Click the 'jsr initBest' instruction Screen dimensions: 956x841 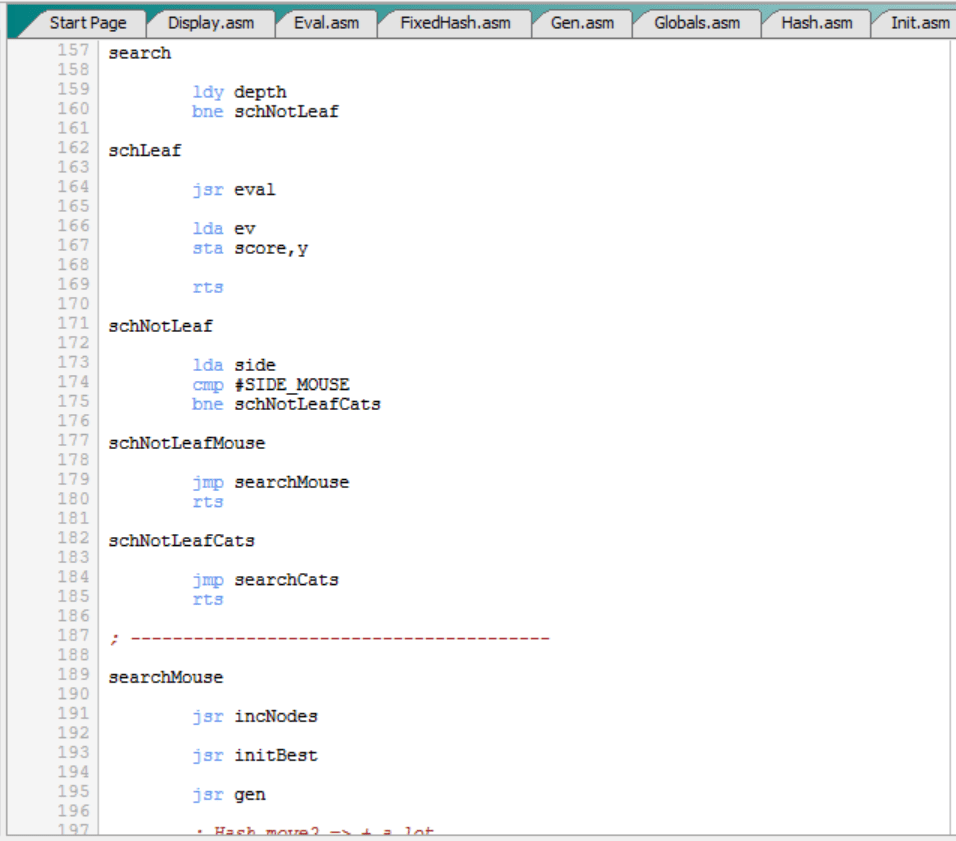[255, 756]
